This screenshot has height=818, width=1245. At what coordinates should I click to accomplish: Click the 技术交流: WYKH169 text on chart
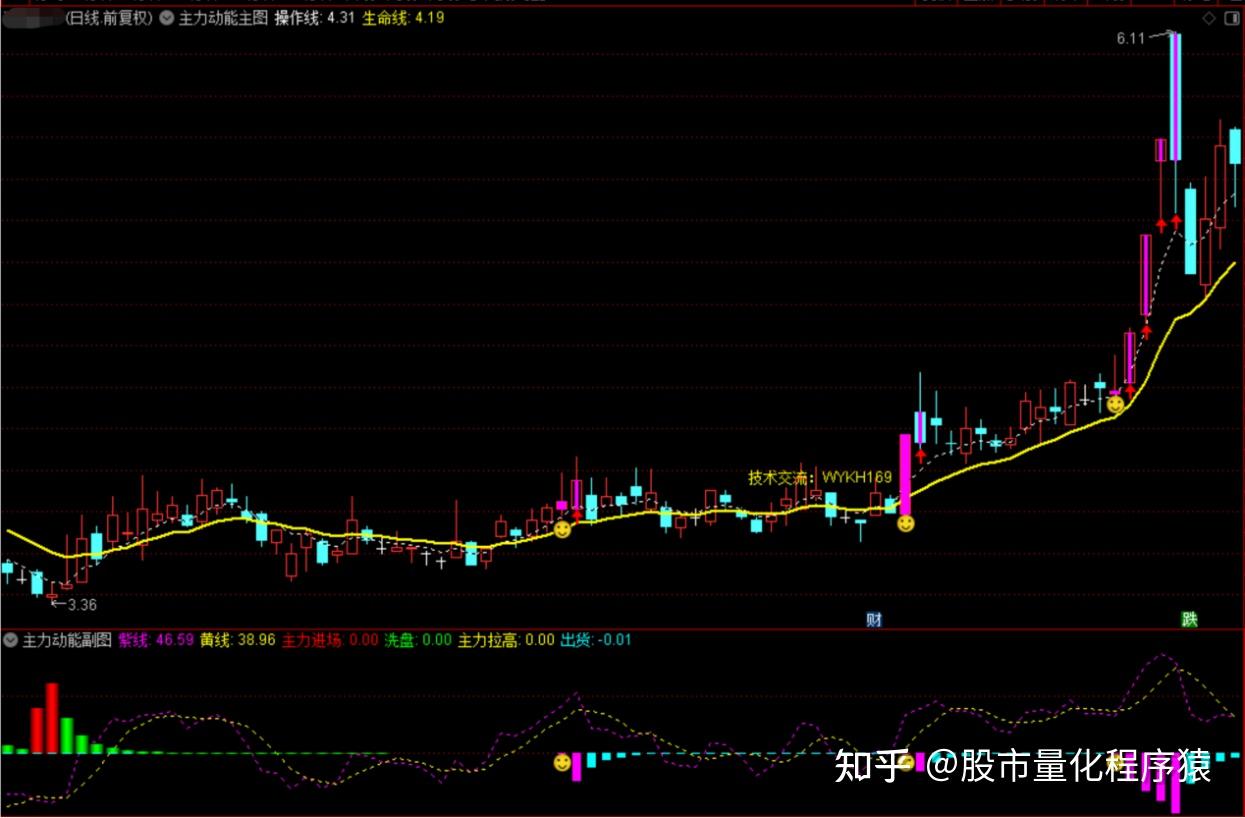point(820,478)
